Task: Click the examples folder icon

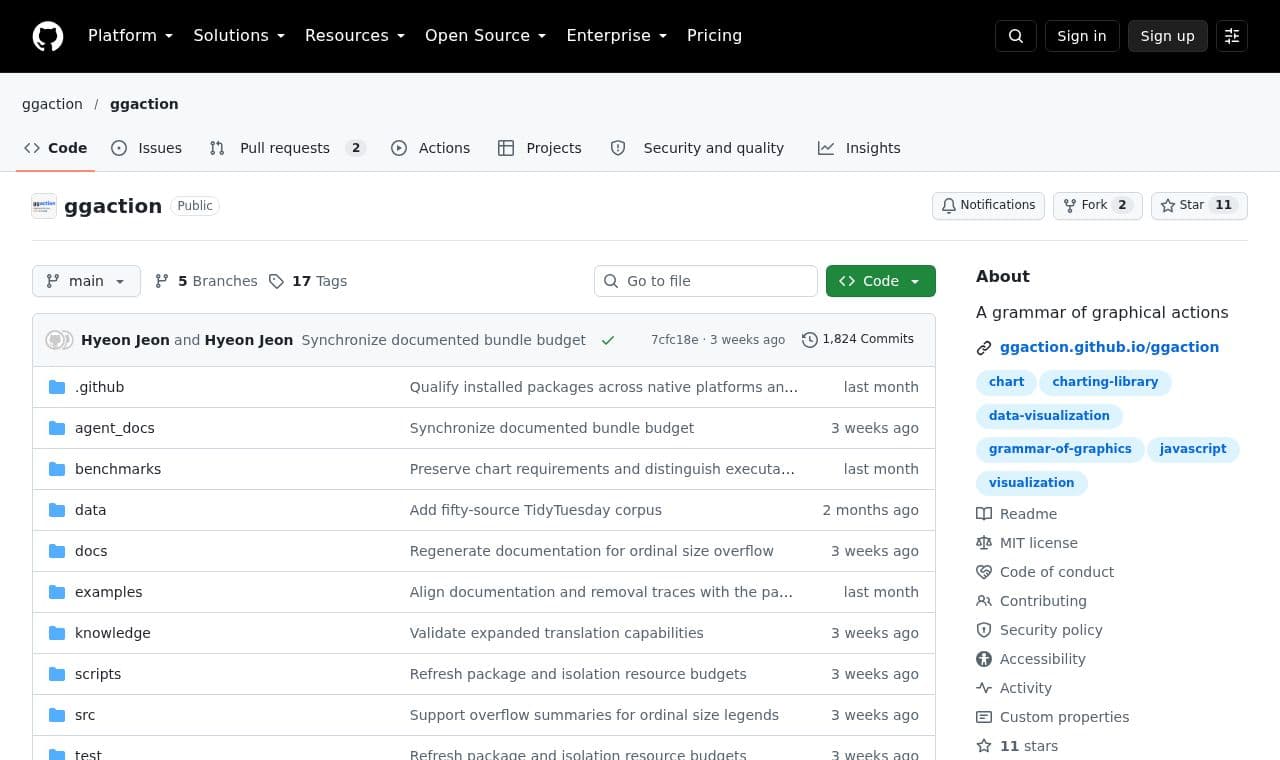Action: click(x=57, y=592)
